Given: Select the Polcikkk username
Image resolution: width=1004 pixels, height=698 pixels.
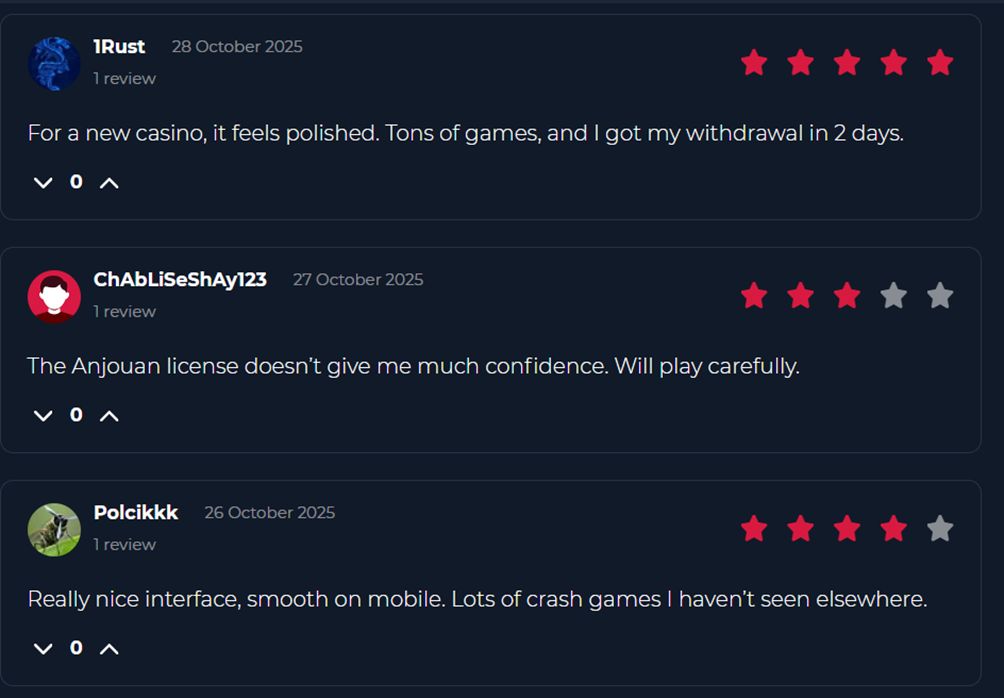Looking at the screenshot, I should tap(134, 512).
